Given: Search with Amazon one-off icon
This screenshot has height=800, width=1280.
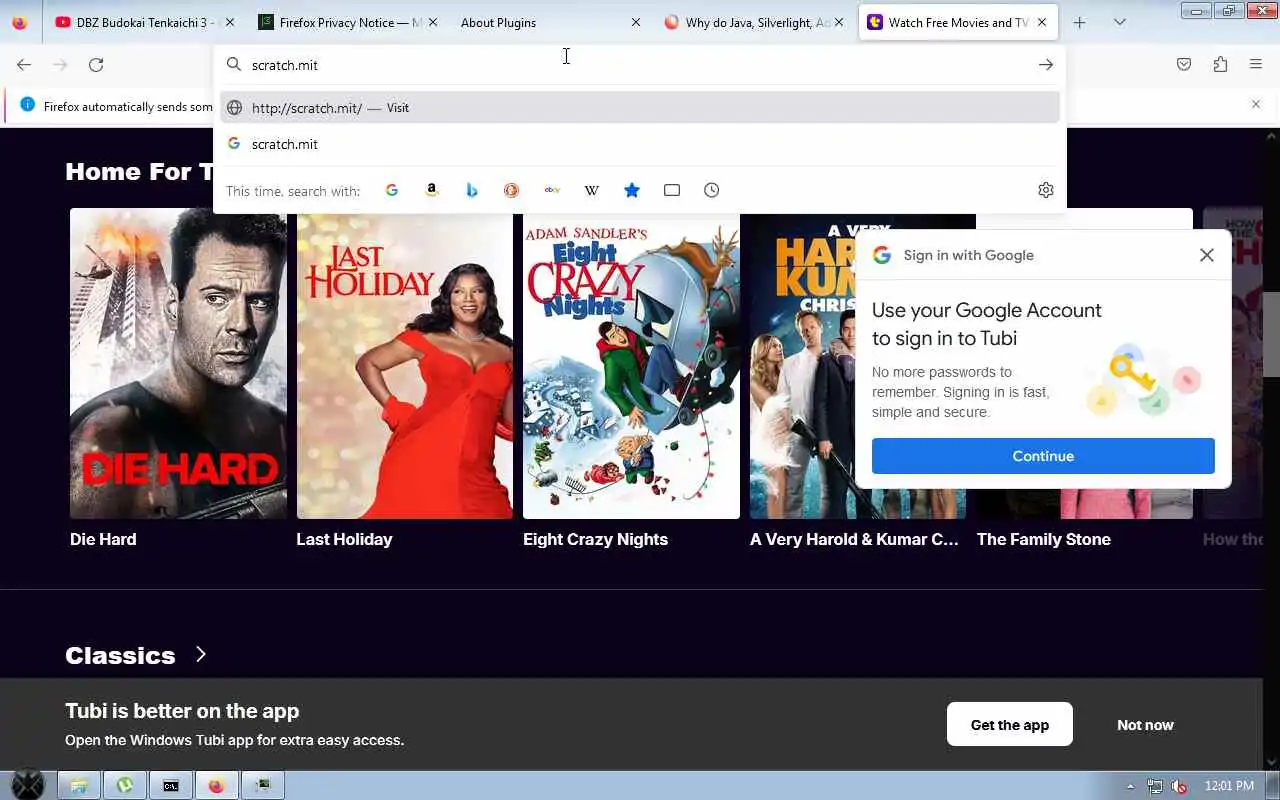Looking at the screenshot, I should (432, 190).
